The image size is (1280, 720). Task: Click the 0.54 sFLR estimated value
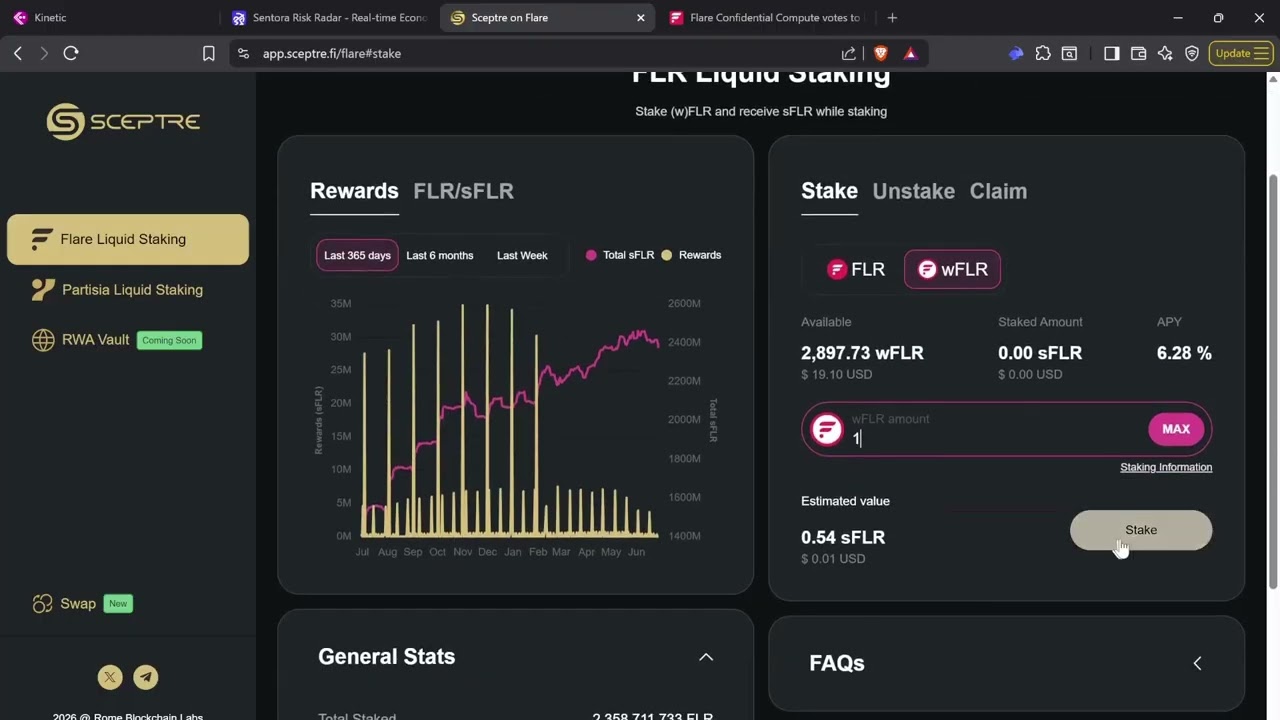[x=843, y=537]
